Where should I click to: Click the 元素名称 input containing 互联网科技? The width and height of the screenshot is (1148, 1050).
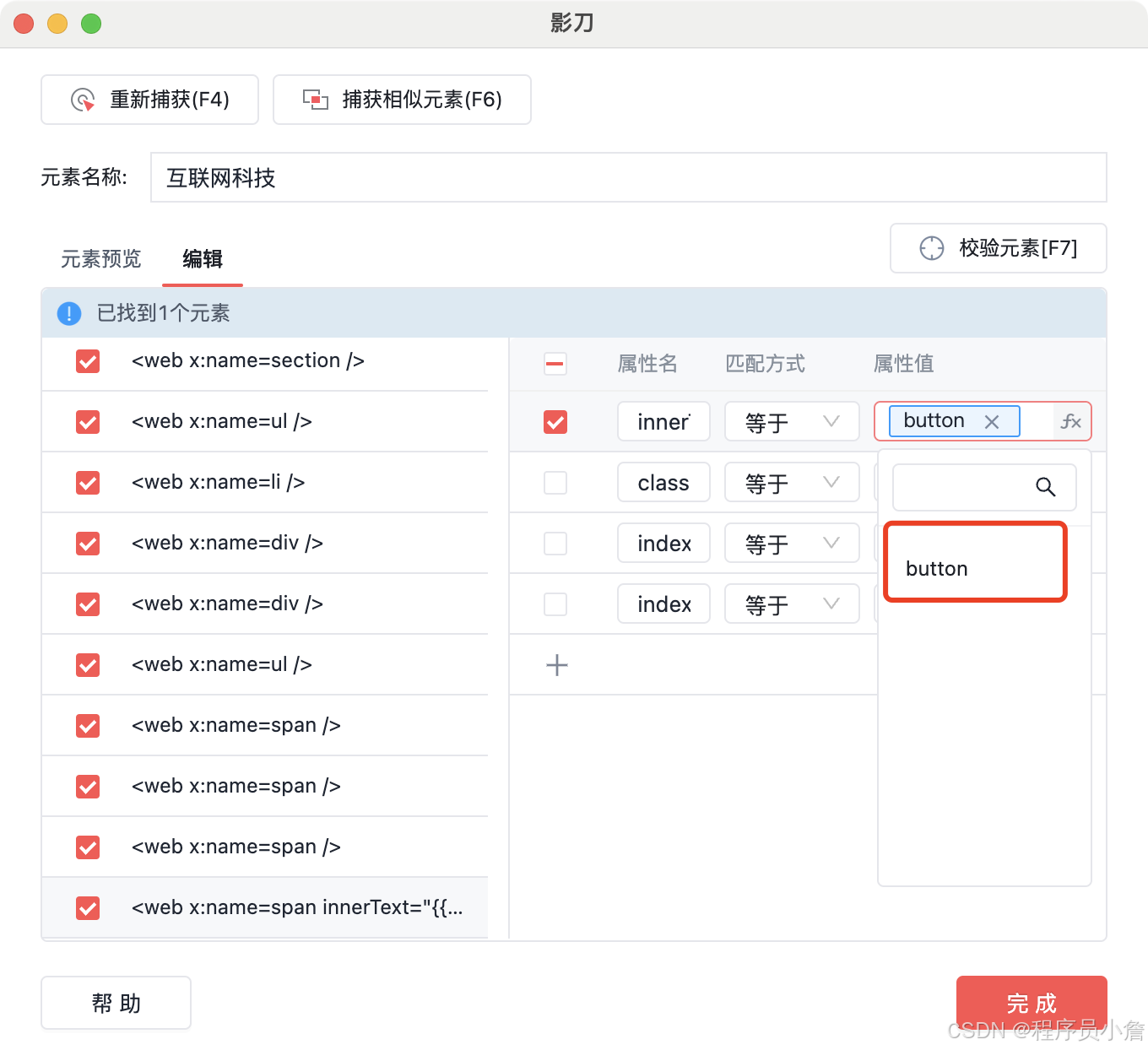coord(629,177)
